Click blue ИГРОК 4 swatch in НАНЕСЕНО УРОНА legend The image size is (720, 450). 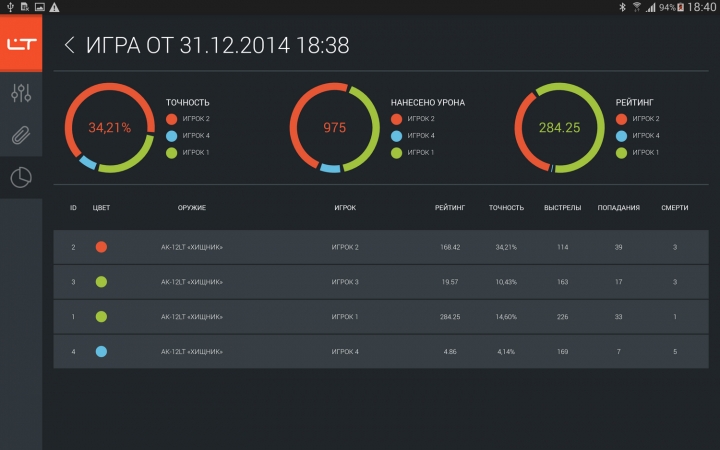point(396,136)
